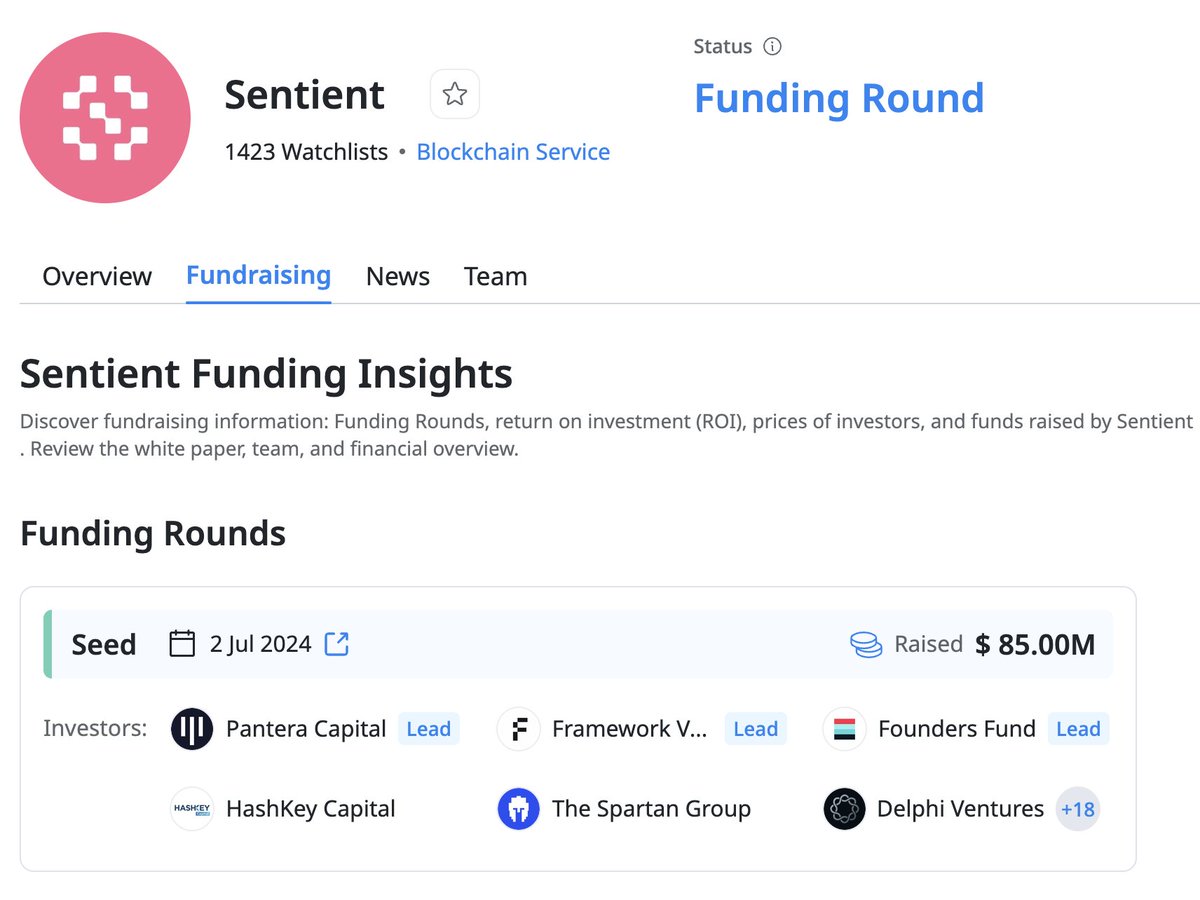The width and height of the screenshot is (1200, 900).
Task: Switch to the Overview tab
Action: point(97,276)
